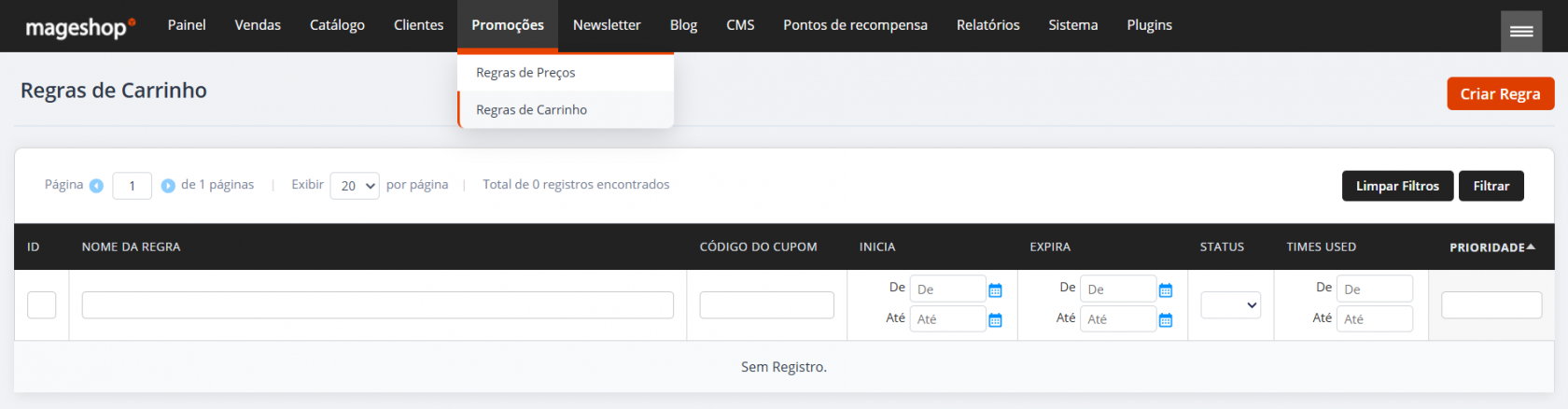Select Regras de Preços submenu item
This screenshot has width=1568, height=409.
point(525,73)
